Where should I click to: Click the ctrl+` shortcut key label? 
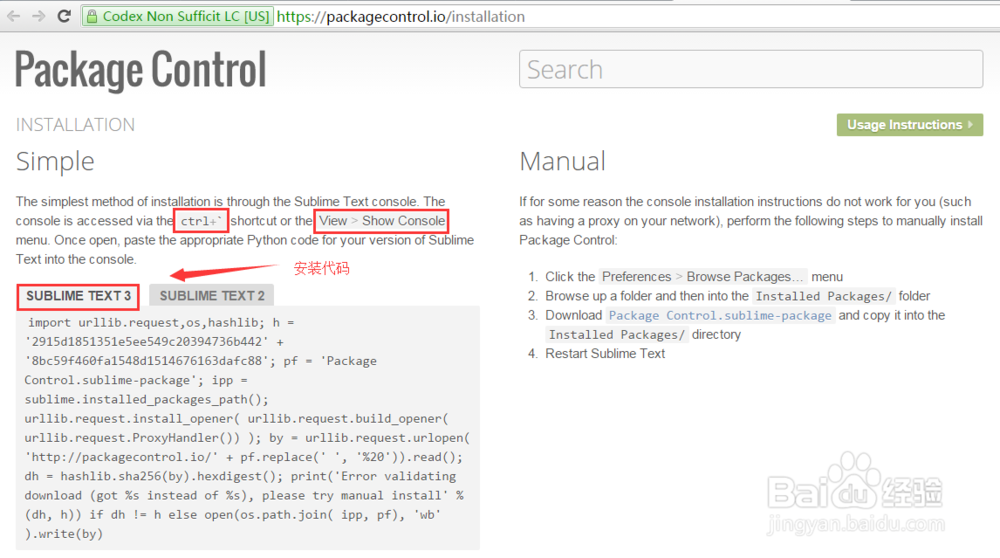pyautogui.click(x=201, y=221)
